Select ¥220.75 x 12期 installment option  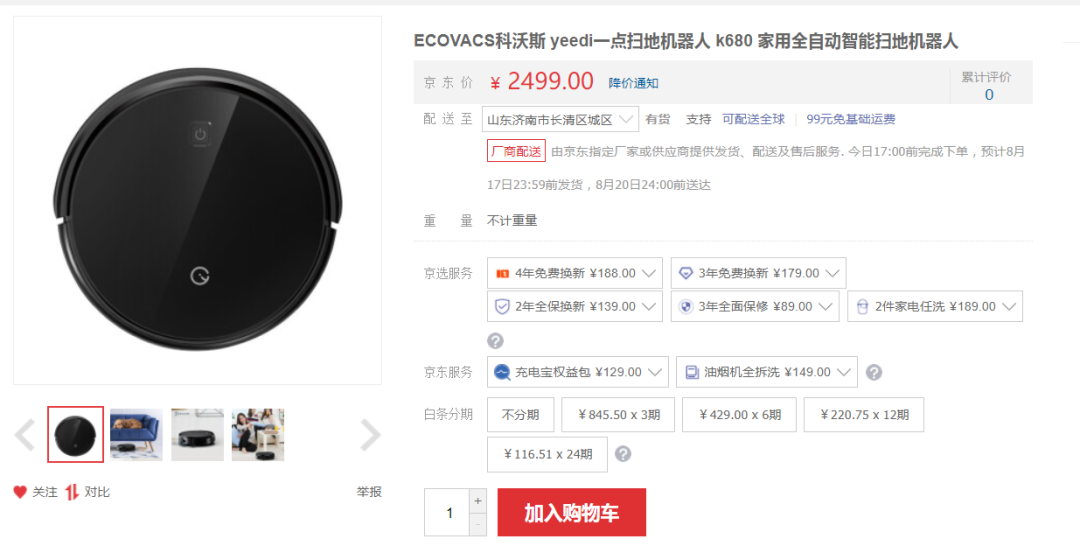(864, 415)
